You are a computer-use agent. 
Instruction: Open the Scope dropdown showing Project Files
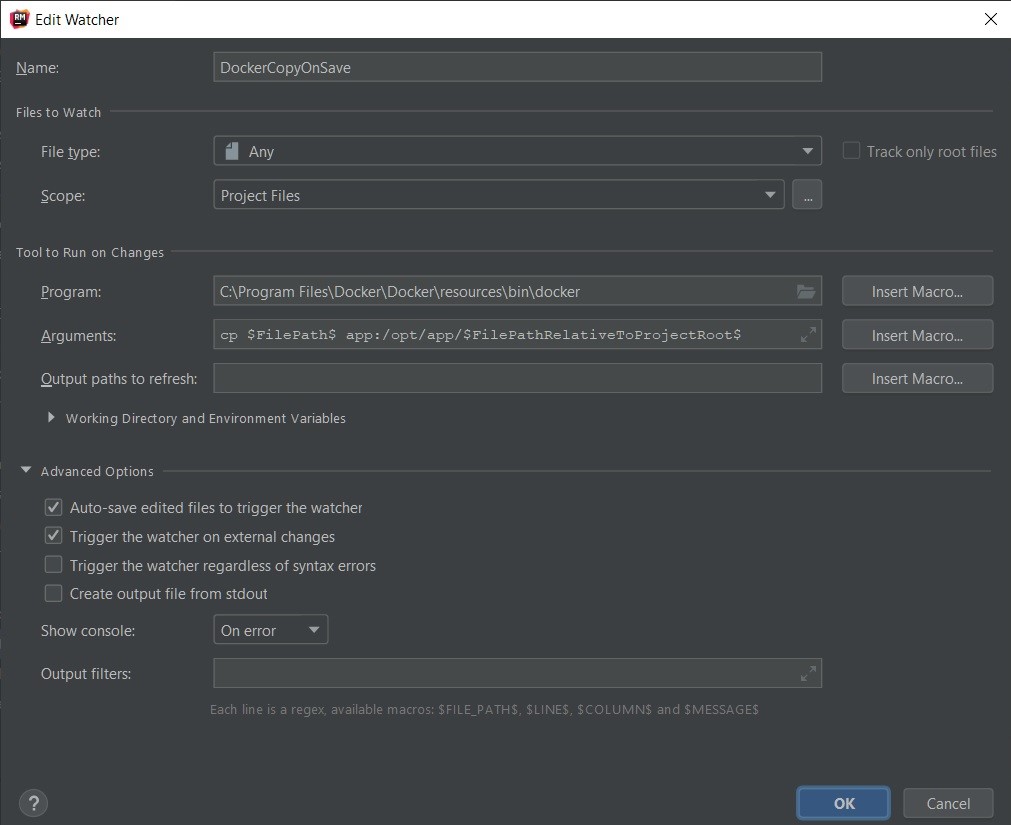pos(498,195)
